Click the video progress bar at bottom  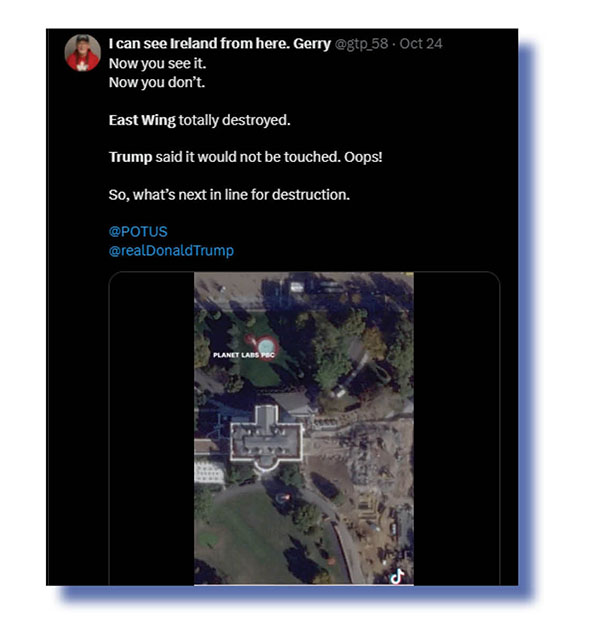tap(304, 584)
